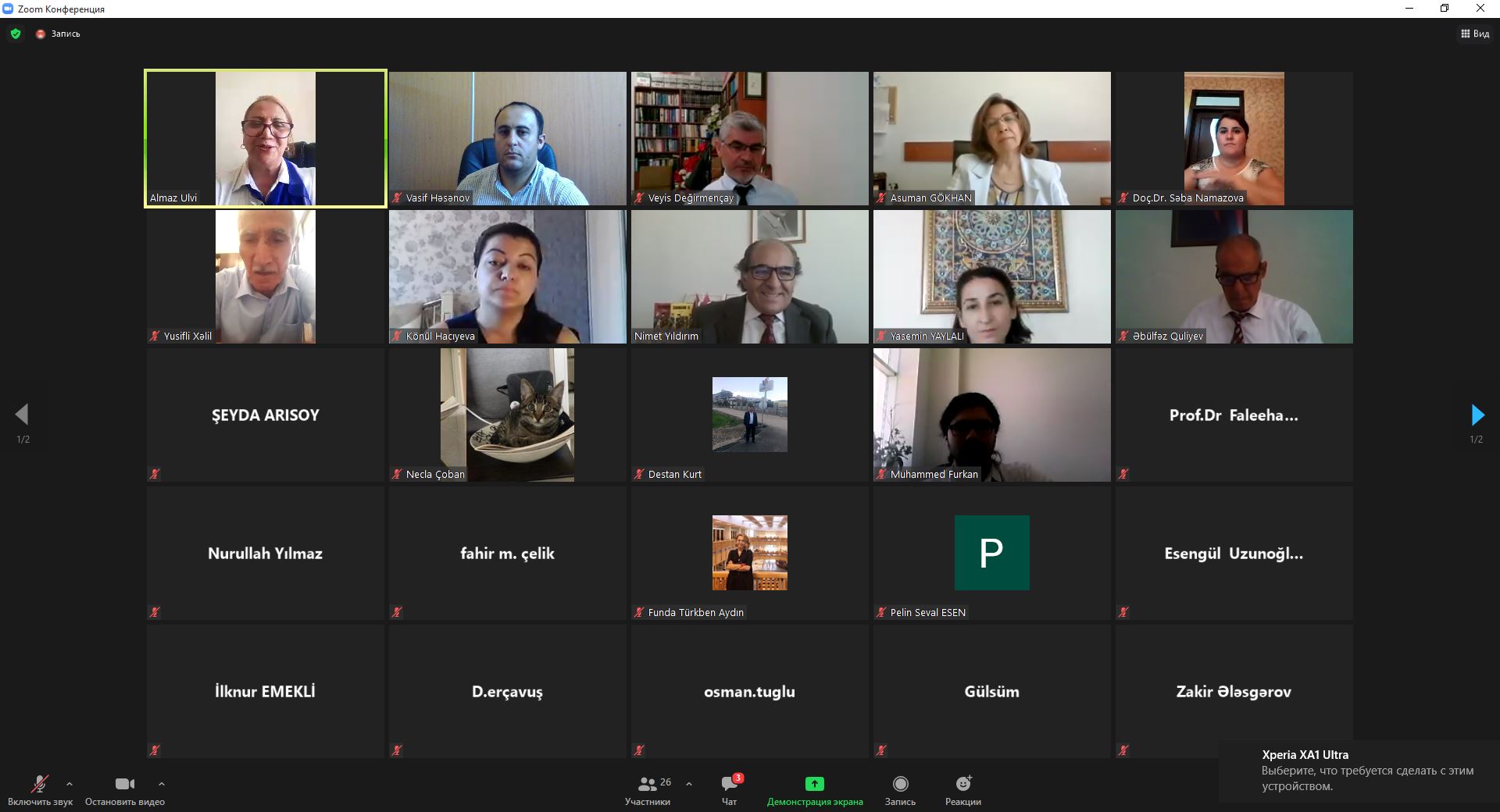1500x812 pixels.
Task: Click the Запись record button in toolbar
Action: click(x=900, y=790)
